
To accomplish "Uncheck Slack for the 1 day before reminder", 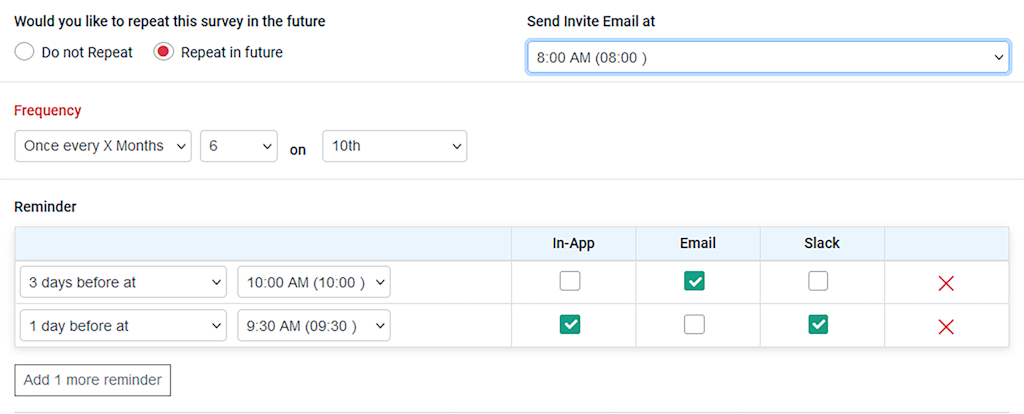I will (818, 324).
